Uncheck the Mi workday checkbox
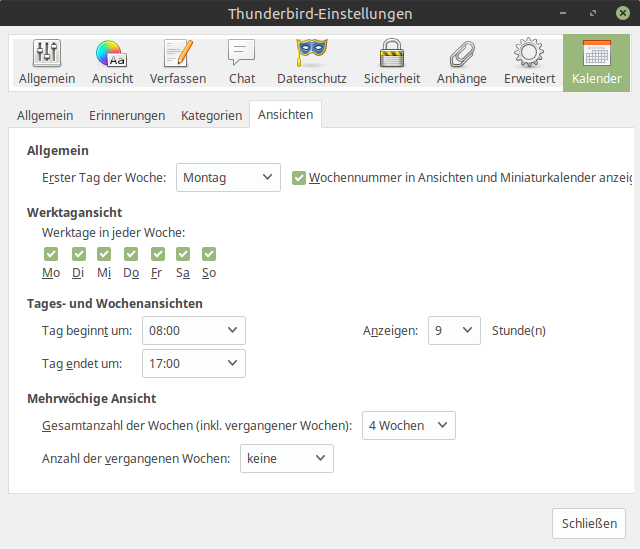Viewport: 640px width, 549px height. click(x=104, y=254)
